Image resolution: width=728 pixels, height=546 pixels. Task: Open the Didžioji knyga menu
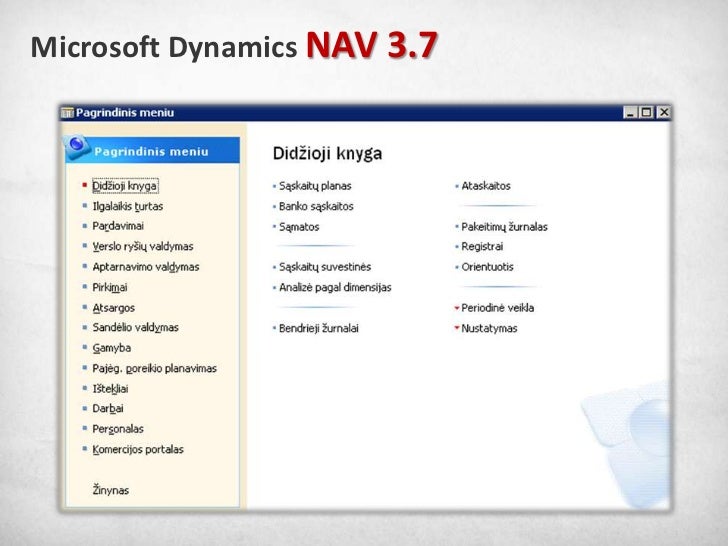[124, 186]
